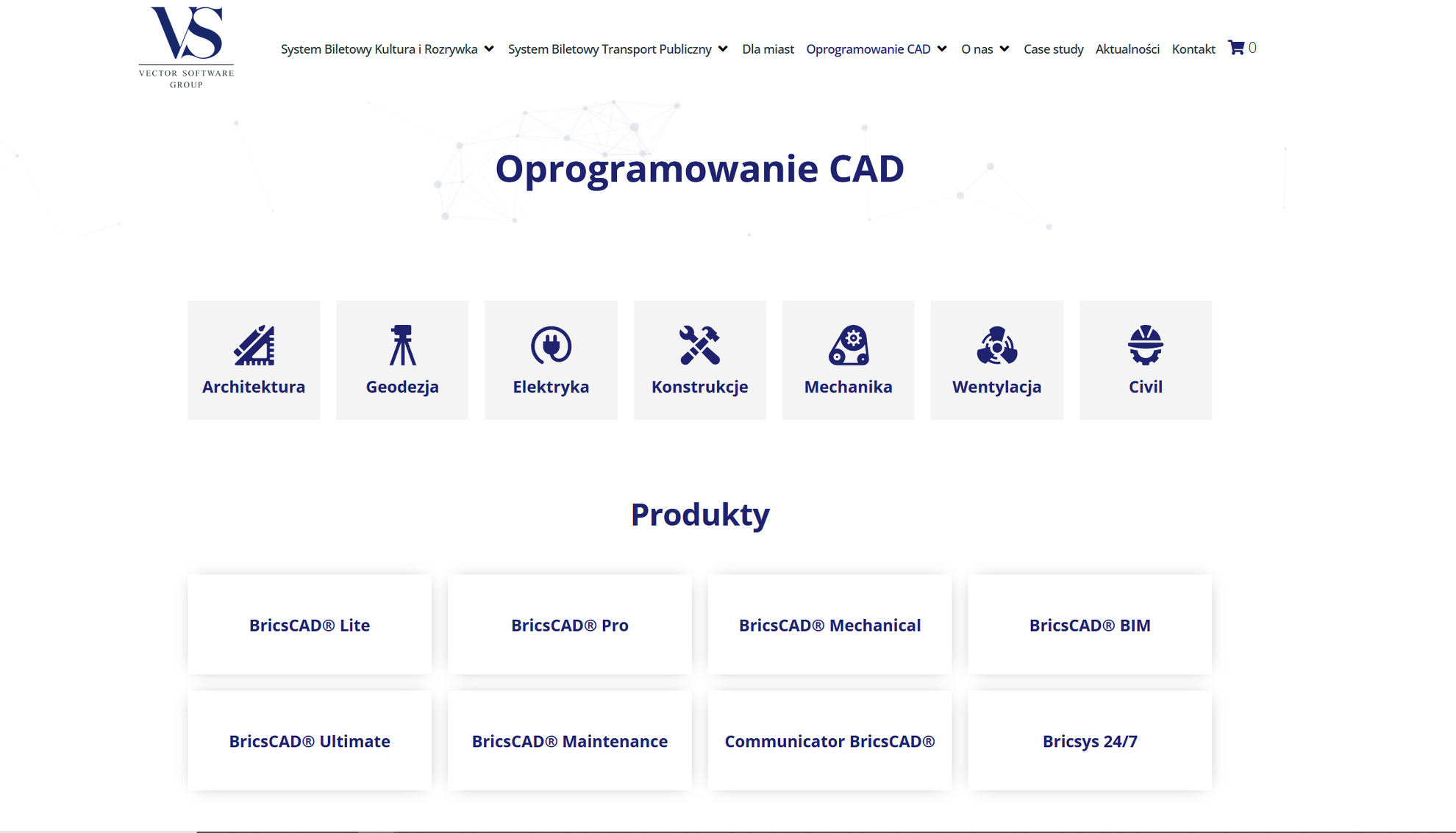The width and height of the screenshot is (1456, 833).
Task: Click the Vector Software Group logo
Action: tap(186, 48)
